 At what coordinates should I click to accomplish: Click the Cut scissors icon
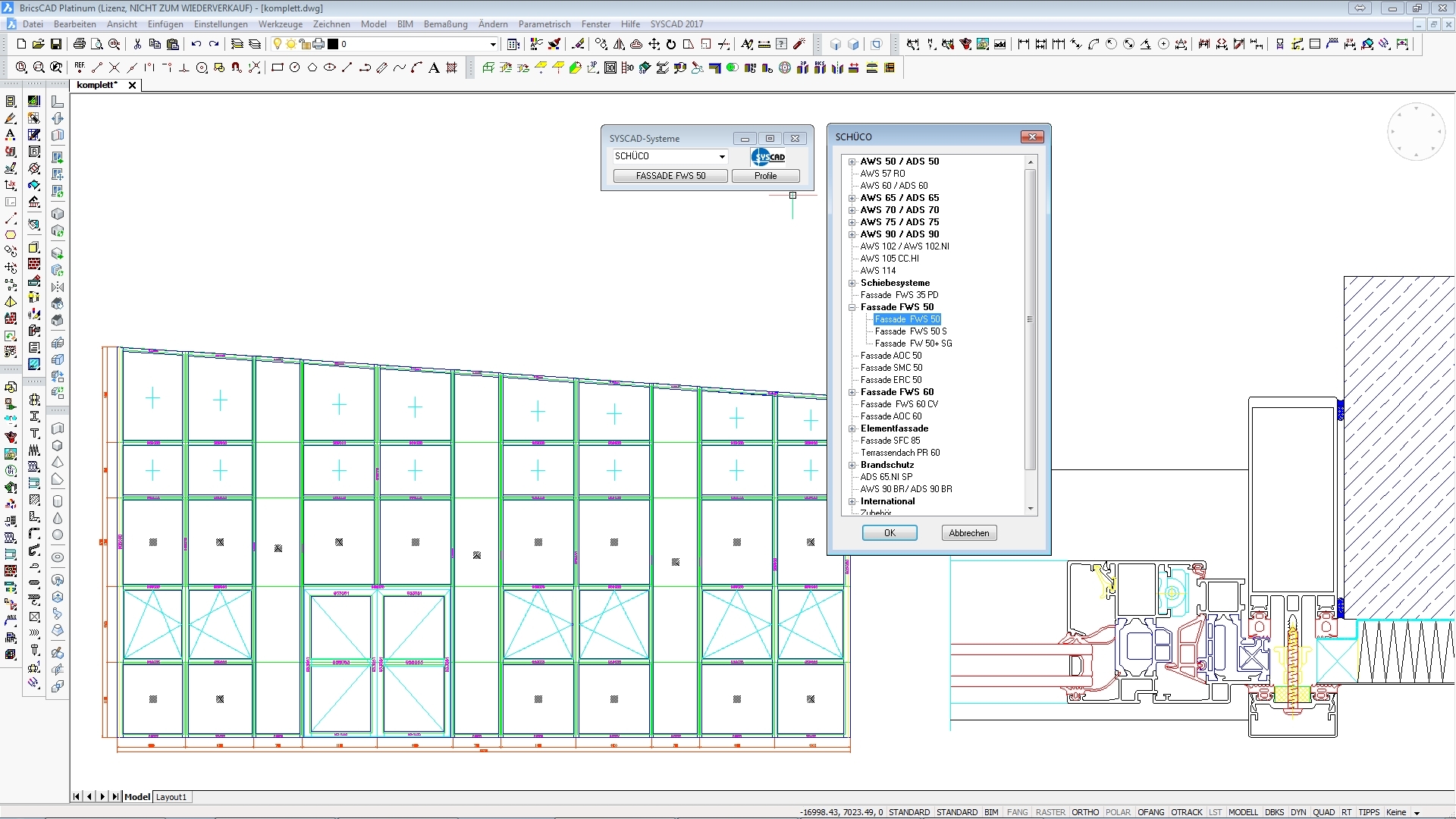click(137, 44)
